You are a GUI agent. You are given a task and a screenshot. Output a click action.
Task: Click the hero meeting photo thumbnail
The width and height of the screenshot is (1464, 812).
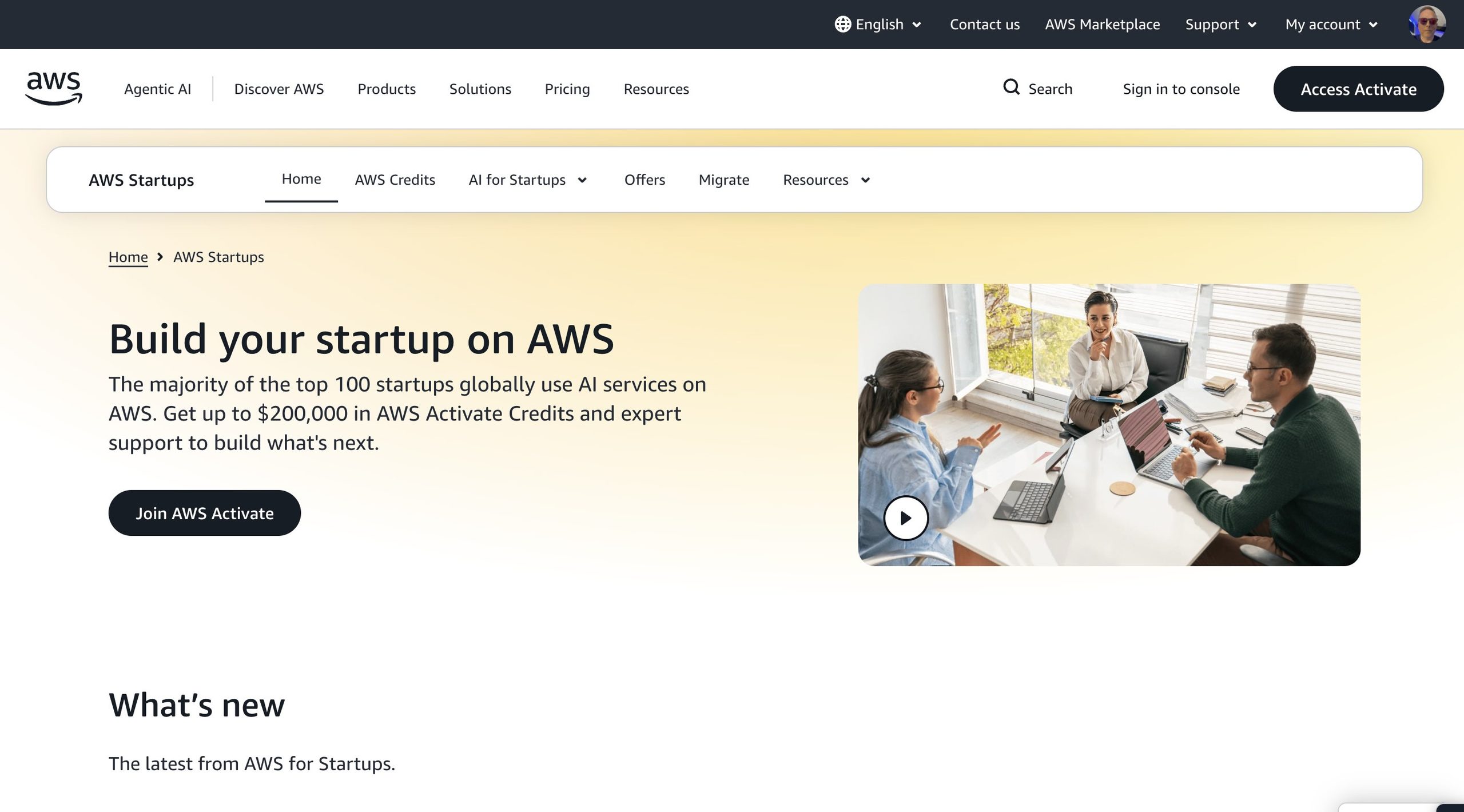tap(1109, 425)
